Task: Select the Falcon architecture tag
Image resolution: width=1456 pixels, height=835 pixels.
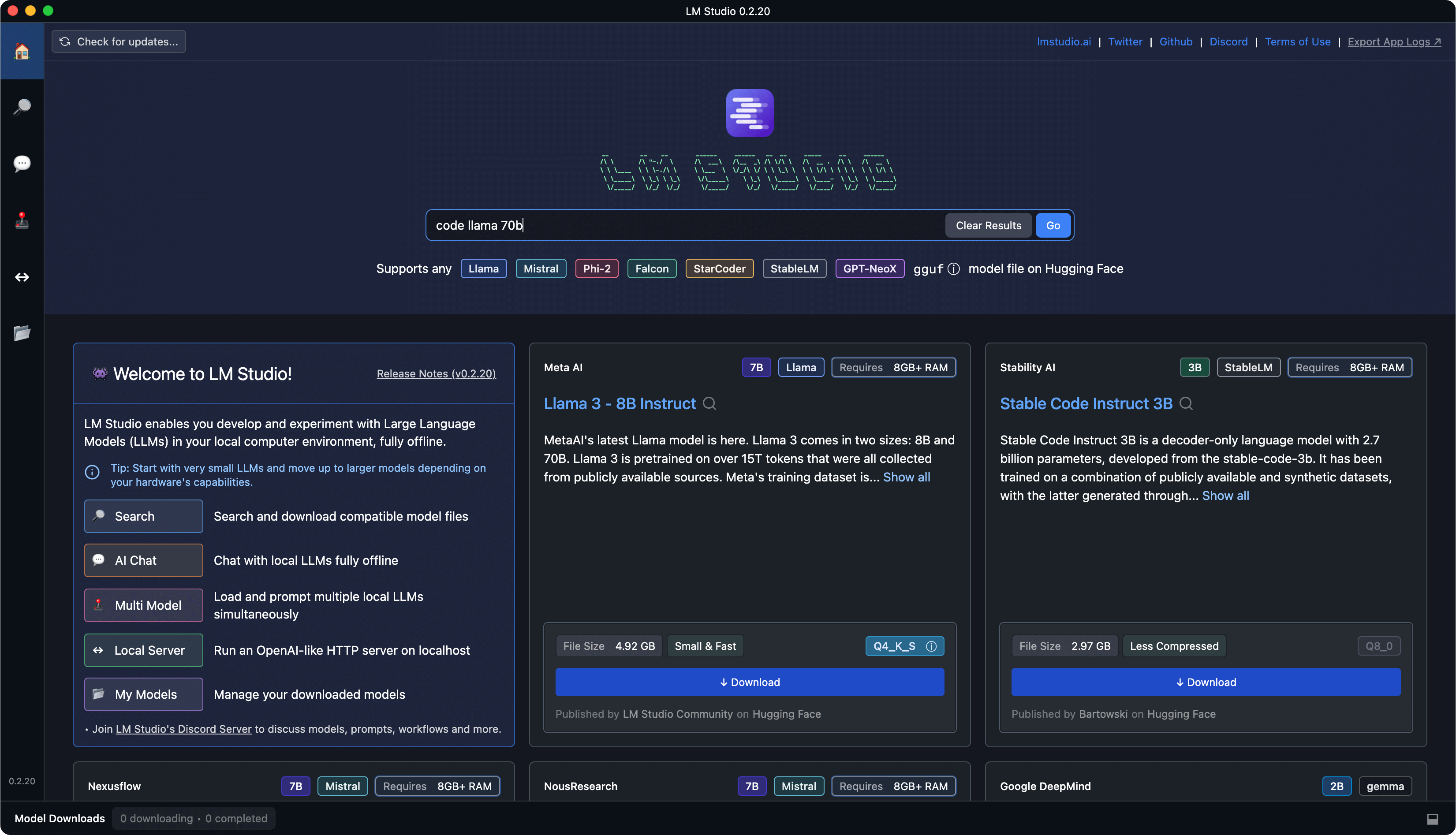Action: click(651, 269)
